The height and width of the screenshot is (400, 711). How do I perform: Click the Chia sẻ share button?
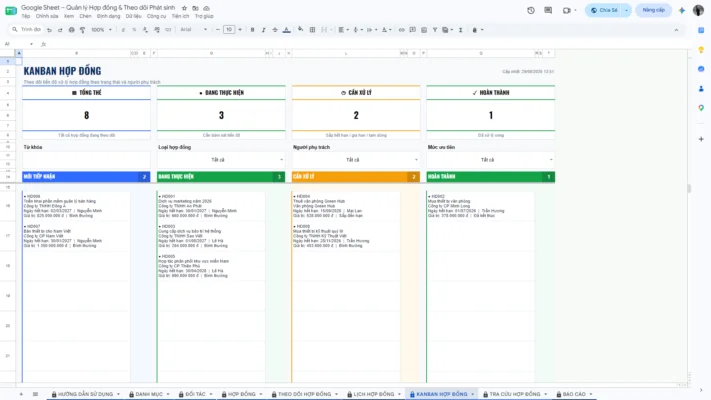(604, 10)
